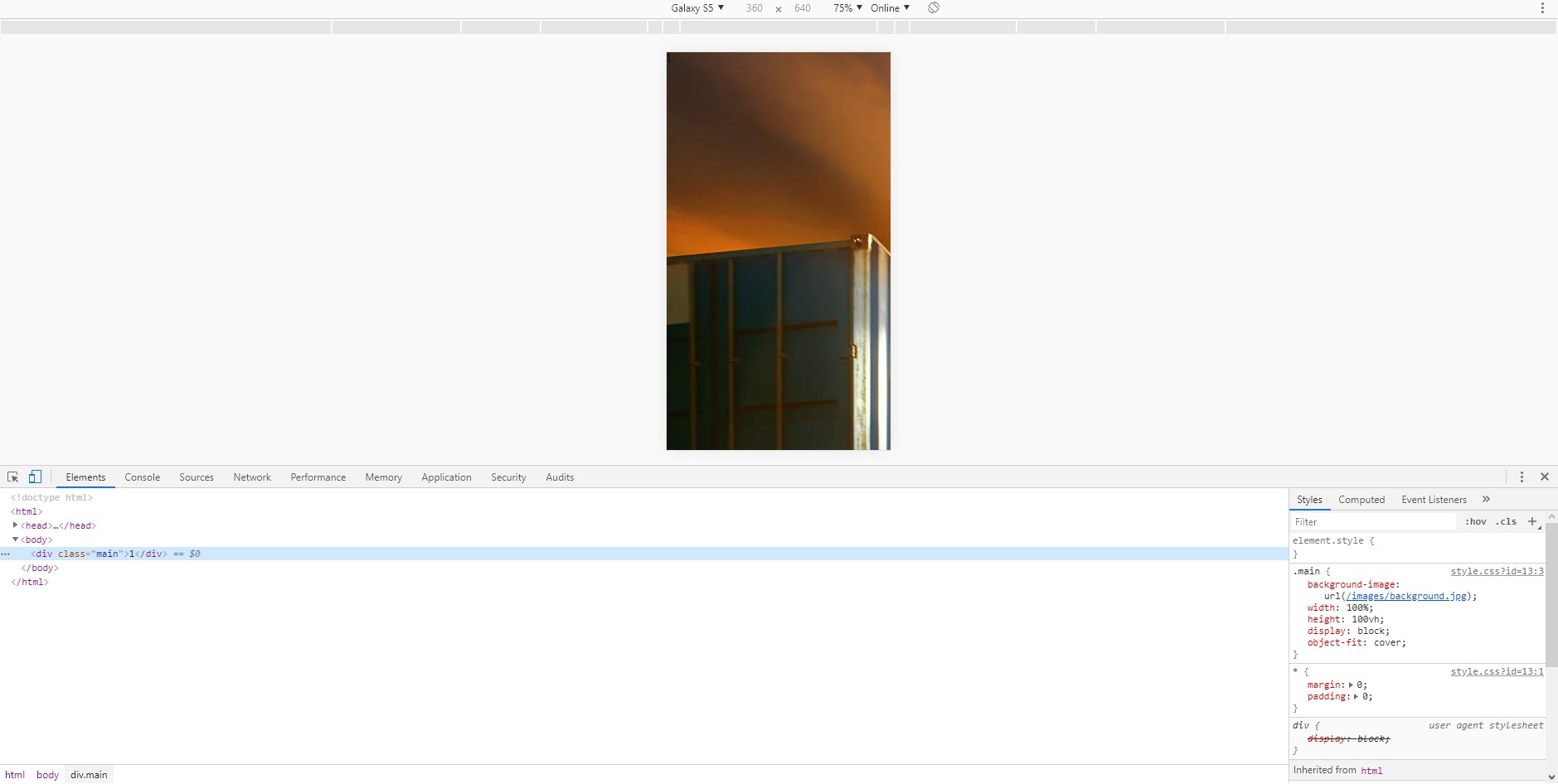
Task: Open the Audits tab
Action: 560,477
